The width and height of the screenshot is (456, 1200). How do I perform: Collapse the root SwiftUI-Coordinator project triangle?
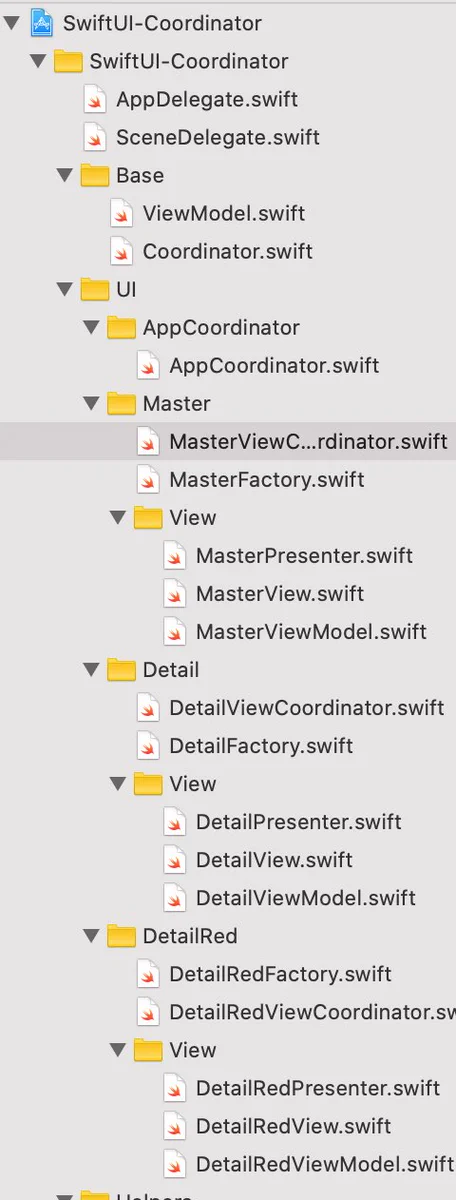click(x=12, y=23)
